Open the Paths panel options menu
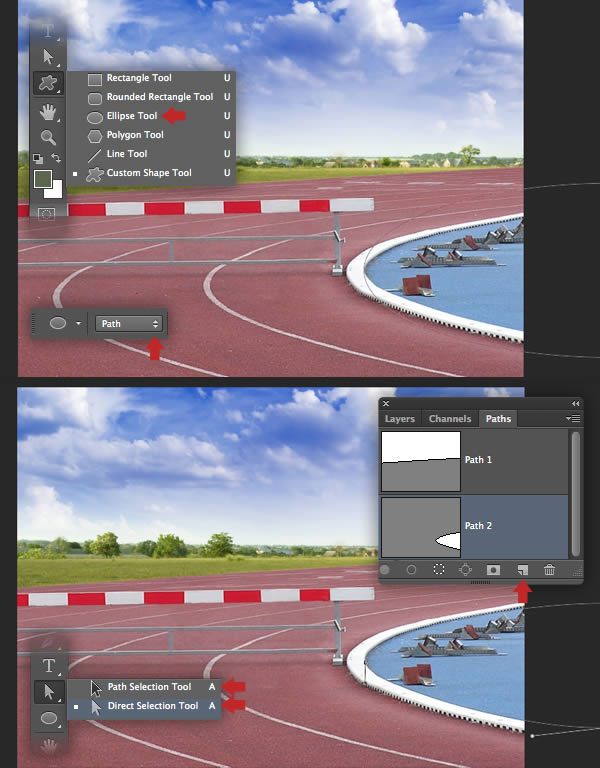 click(x=573, y=418)
